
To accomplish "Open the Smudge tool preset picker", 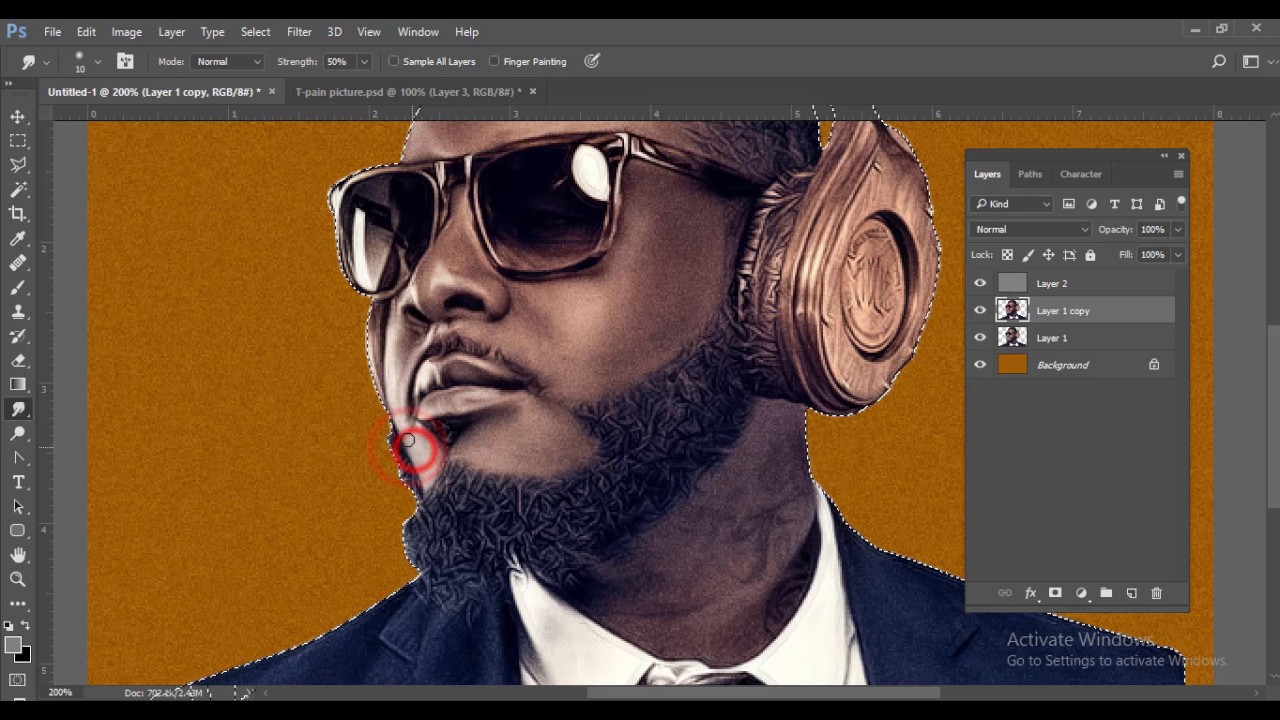I will [x=34, y=62].
